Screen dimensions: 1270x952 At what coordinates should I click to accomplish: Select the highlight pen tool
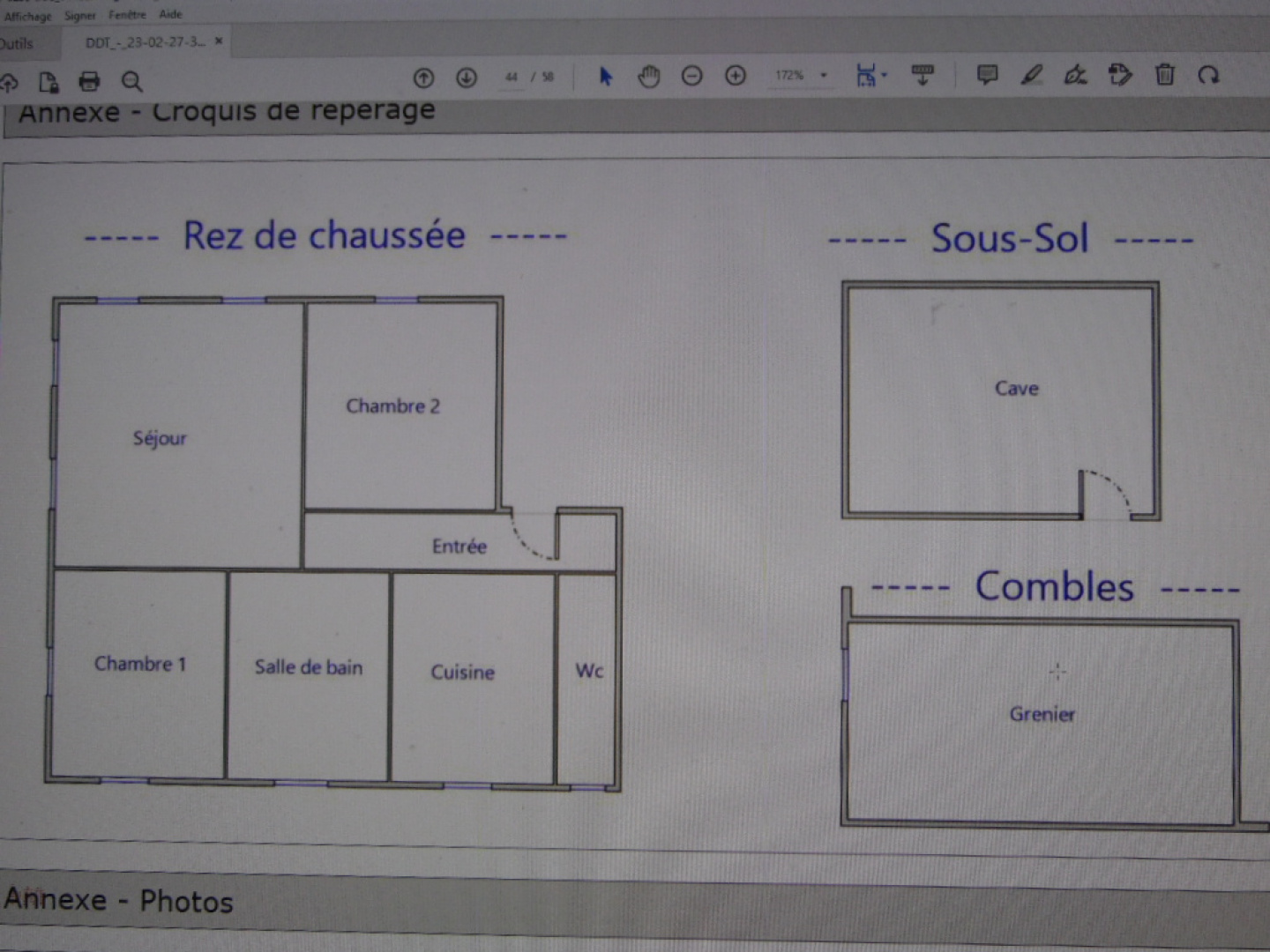coord(1031,75)
